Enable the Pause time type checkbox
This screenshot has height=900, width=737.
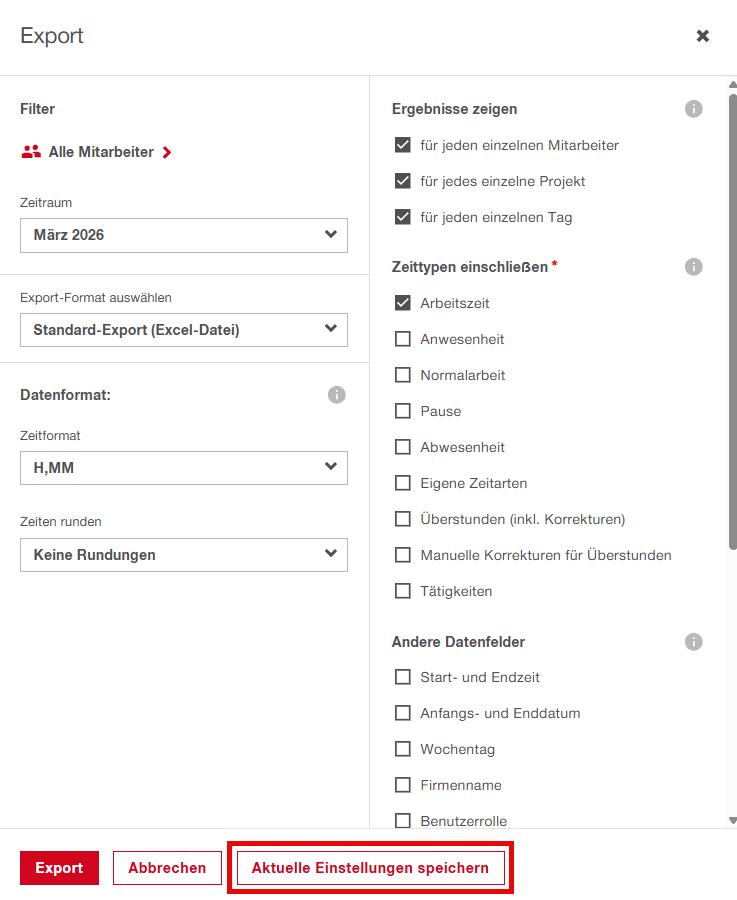(403, 411)
